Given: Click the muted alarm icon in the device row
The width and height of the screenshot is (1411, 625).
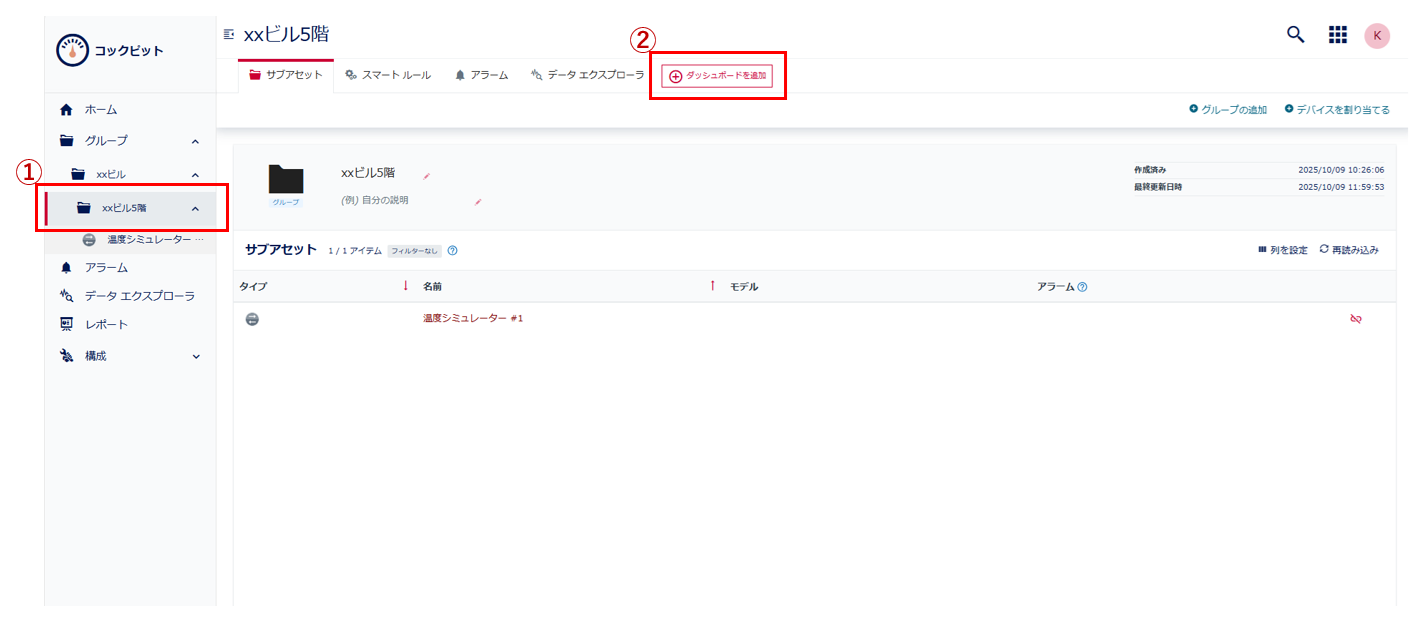Looking at the screenshot, I should click(1356, 318).
